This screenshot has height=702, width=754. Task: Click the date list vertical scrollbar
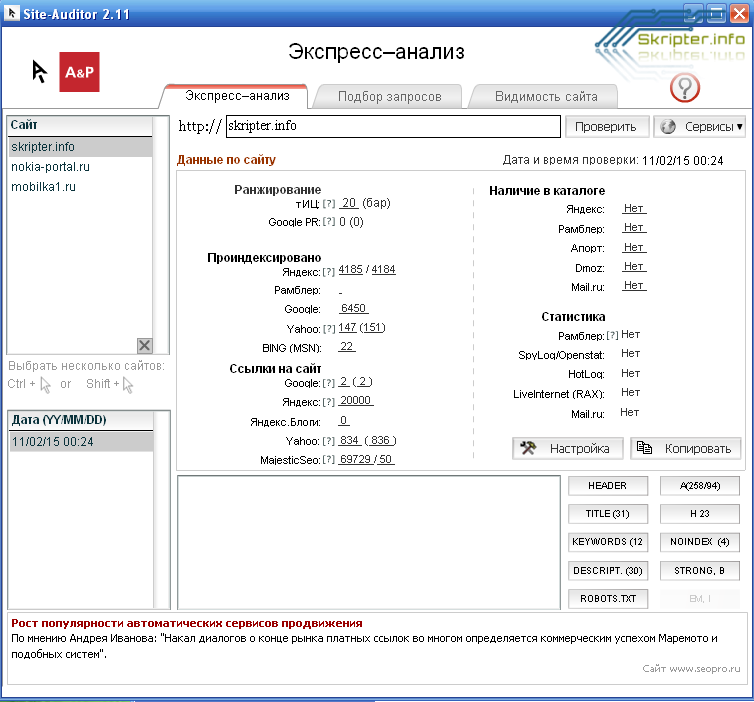pos(162,511)
